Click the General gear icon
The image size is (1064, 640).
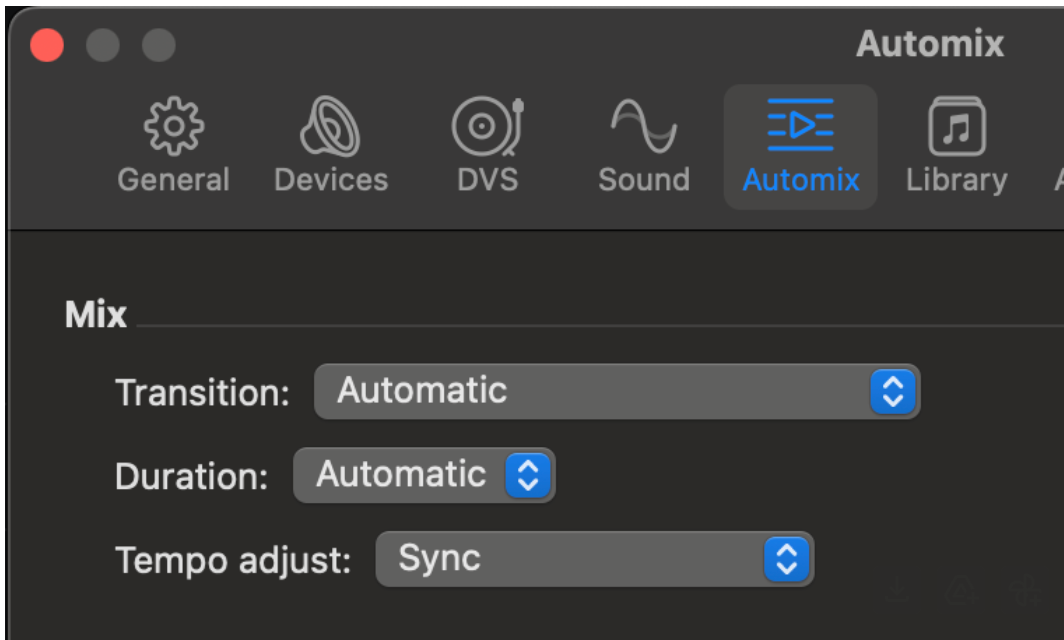coord(174,127)
